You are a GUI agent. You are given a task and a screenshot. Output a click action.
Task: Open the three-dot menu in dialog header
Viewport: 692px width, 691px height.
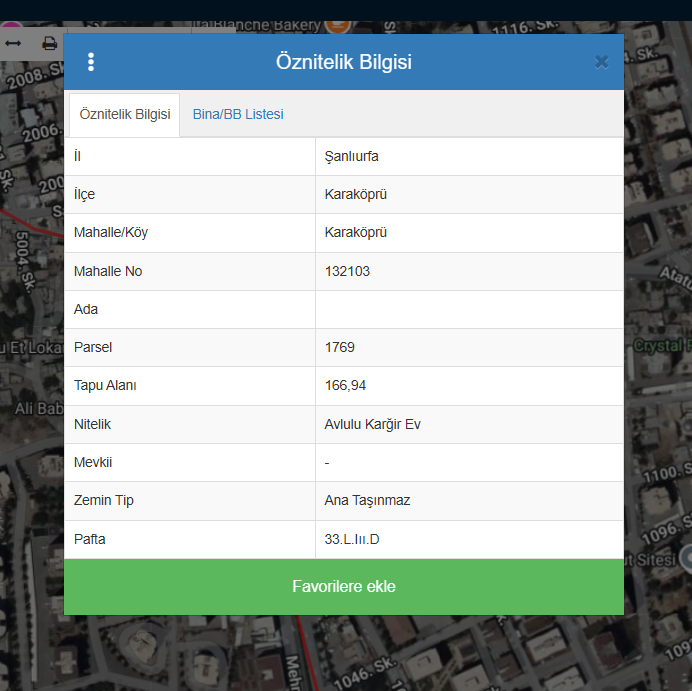91,62
